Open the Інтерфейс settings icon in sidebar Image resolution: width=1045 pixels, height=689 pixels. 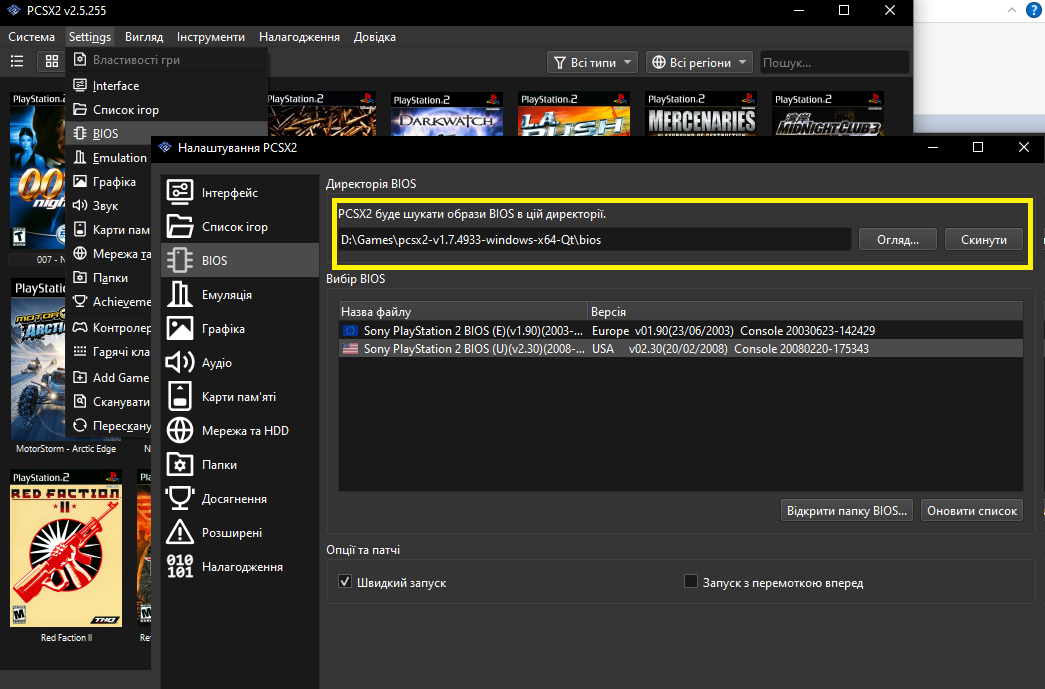[179, 192]
